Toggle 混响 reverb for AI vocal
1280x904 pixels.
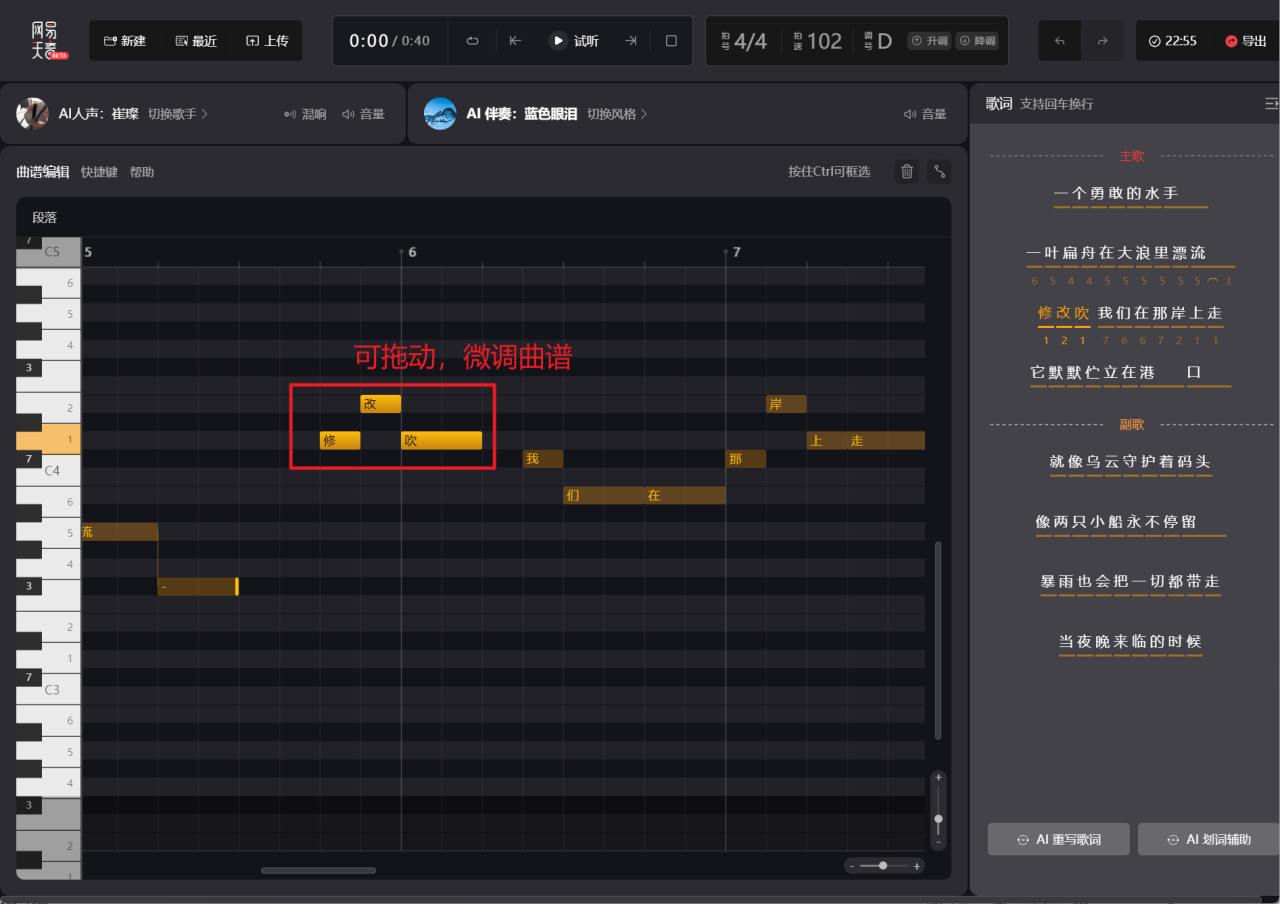pyautogui.click(x=305, y=114)
